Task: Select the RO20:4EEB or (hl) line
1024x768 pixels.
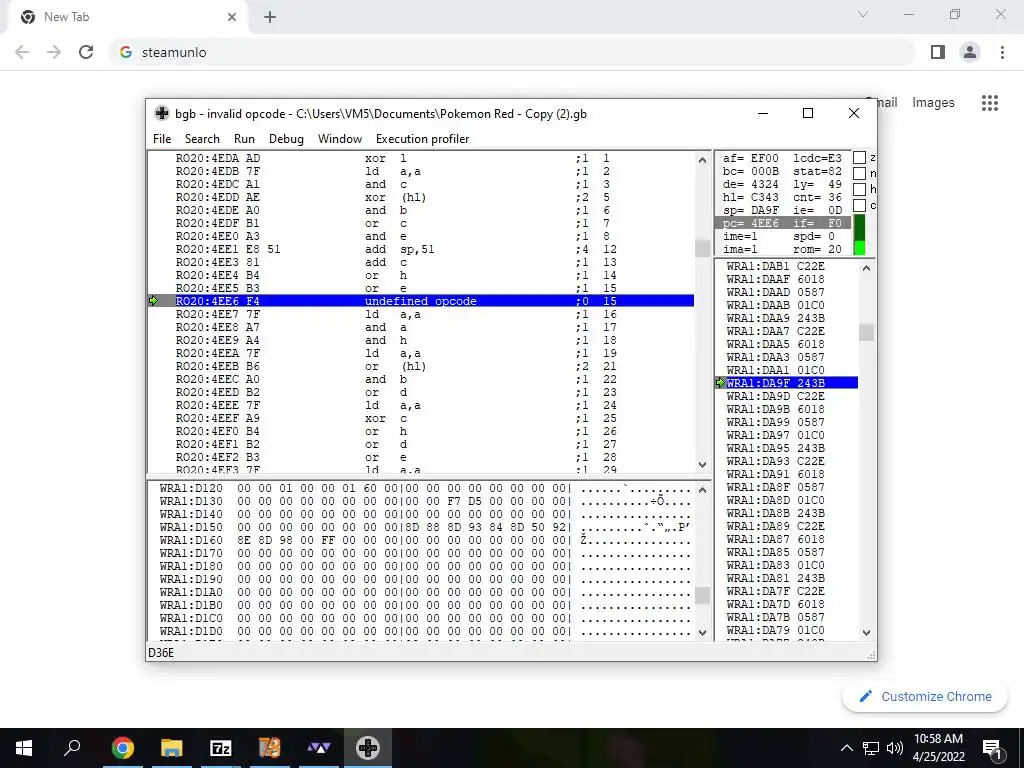Action: (421, 366)
